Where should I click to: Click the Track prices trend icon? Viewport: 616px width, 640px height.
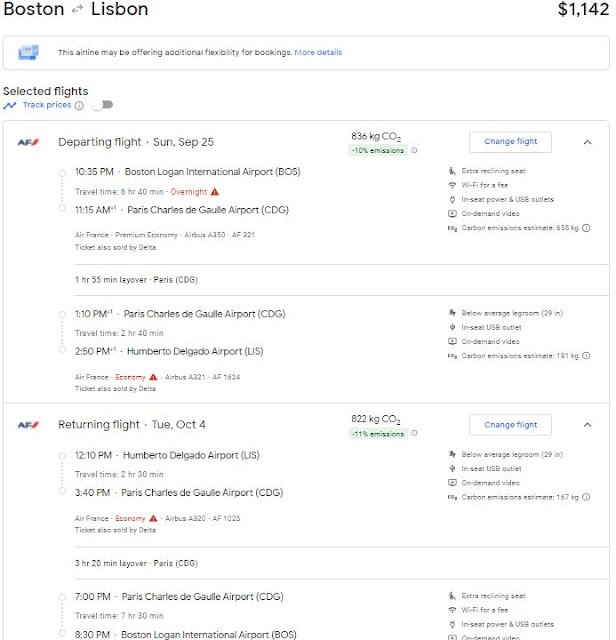tap(10, 105)
